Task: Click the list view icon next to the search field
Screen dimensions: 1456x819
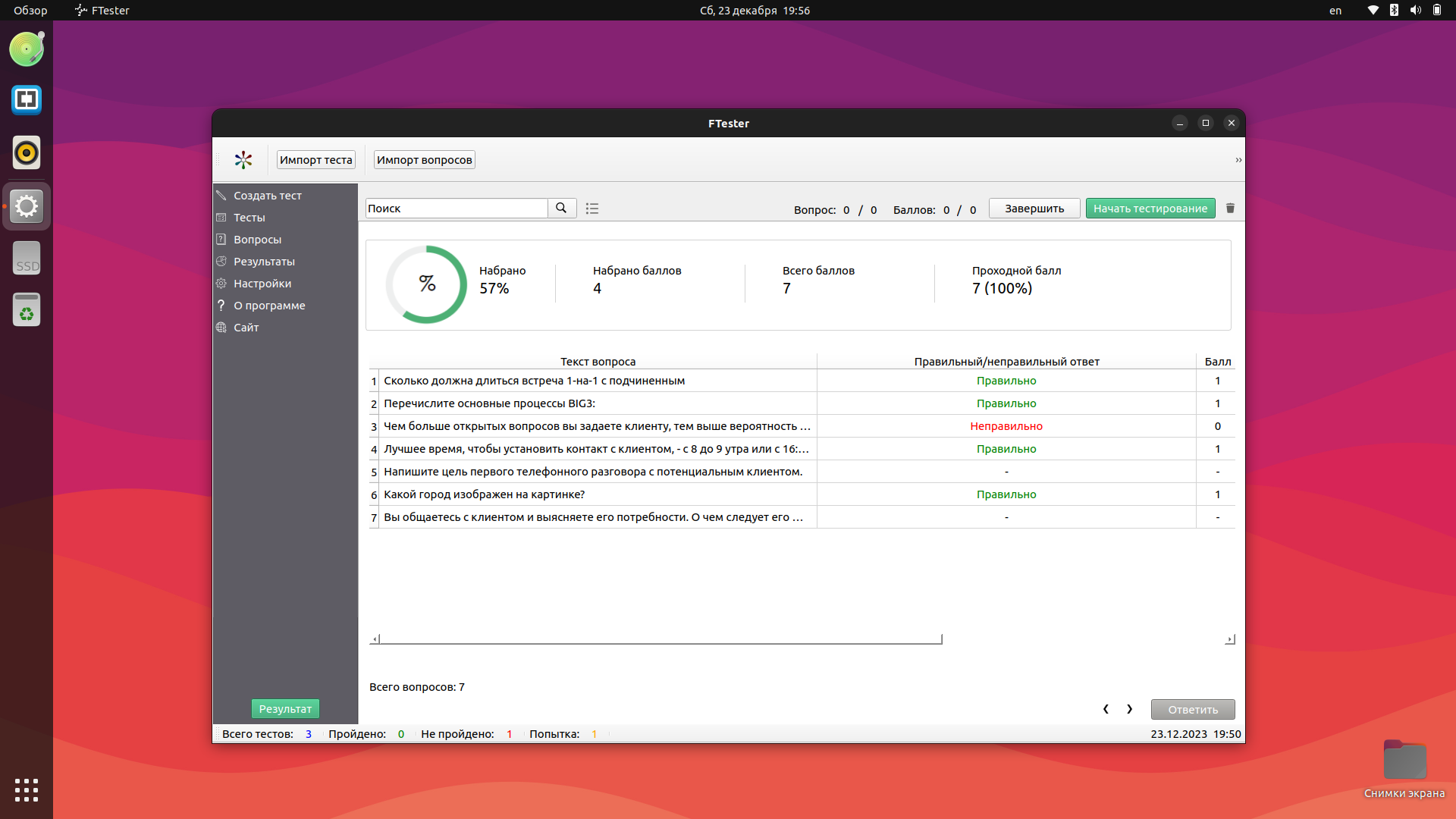Action: (592, 209)
